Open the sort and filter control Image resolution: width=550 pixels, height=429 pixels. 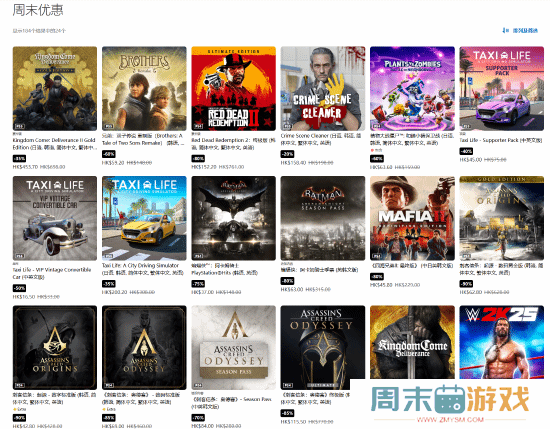(520, 31)
